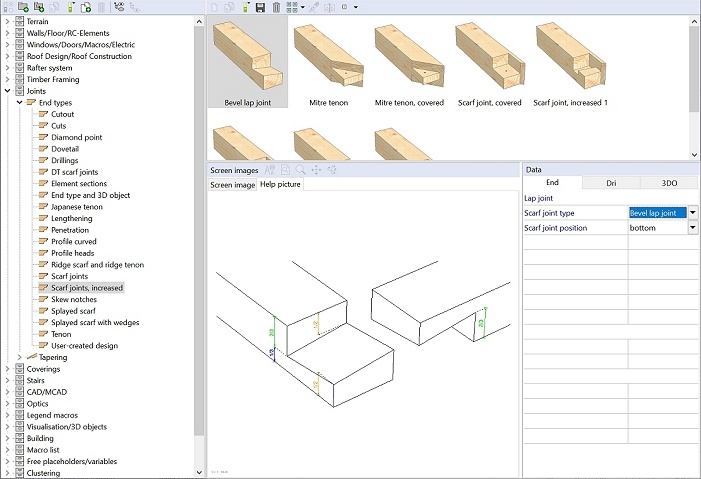This screenshot has width=701, height=479.
Task: Click the hierarchy visibility eye icon in tree toolbar
Action: [x=119, y=7]
